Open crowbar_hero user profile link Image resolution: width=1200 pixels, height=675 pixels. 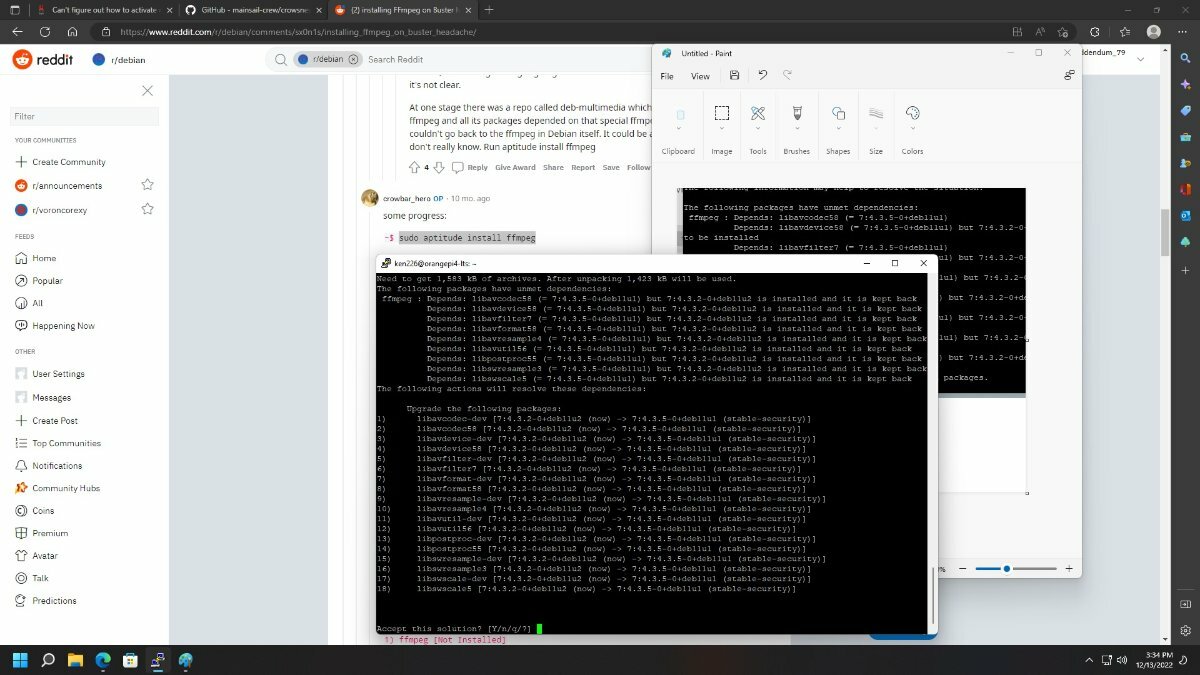406,198
